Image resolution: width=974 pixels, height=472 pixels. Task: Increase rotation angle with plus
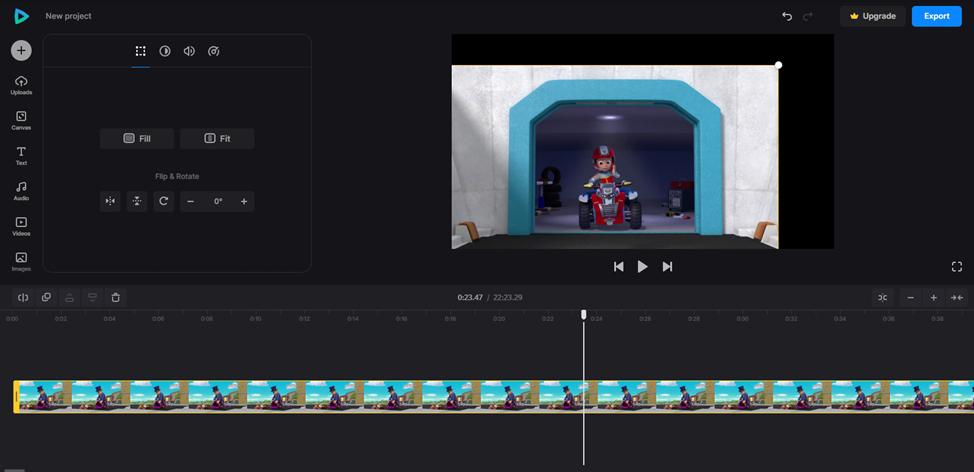[x=244, y=201]
